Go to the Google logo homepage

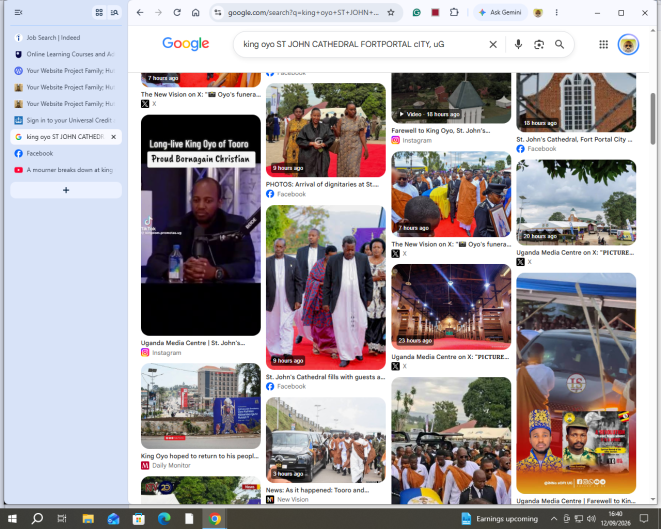coord(185,43)
